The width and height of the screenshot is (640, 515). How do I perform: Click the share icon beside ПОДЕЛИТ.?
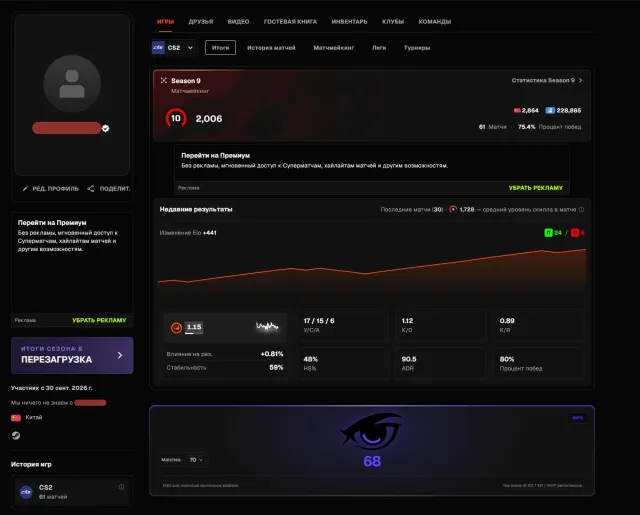coord(91,189)
